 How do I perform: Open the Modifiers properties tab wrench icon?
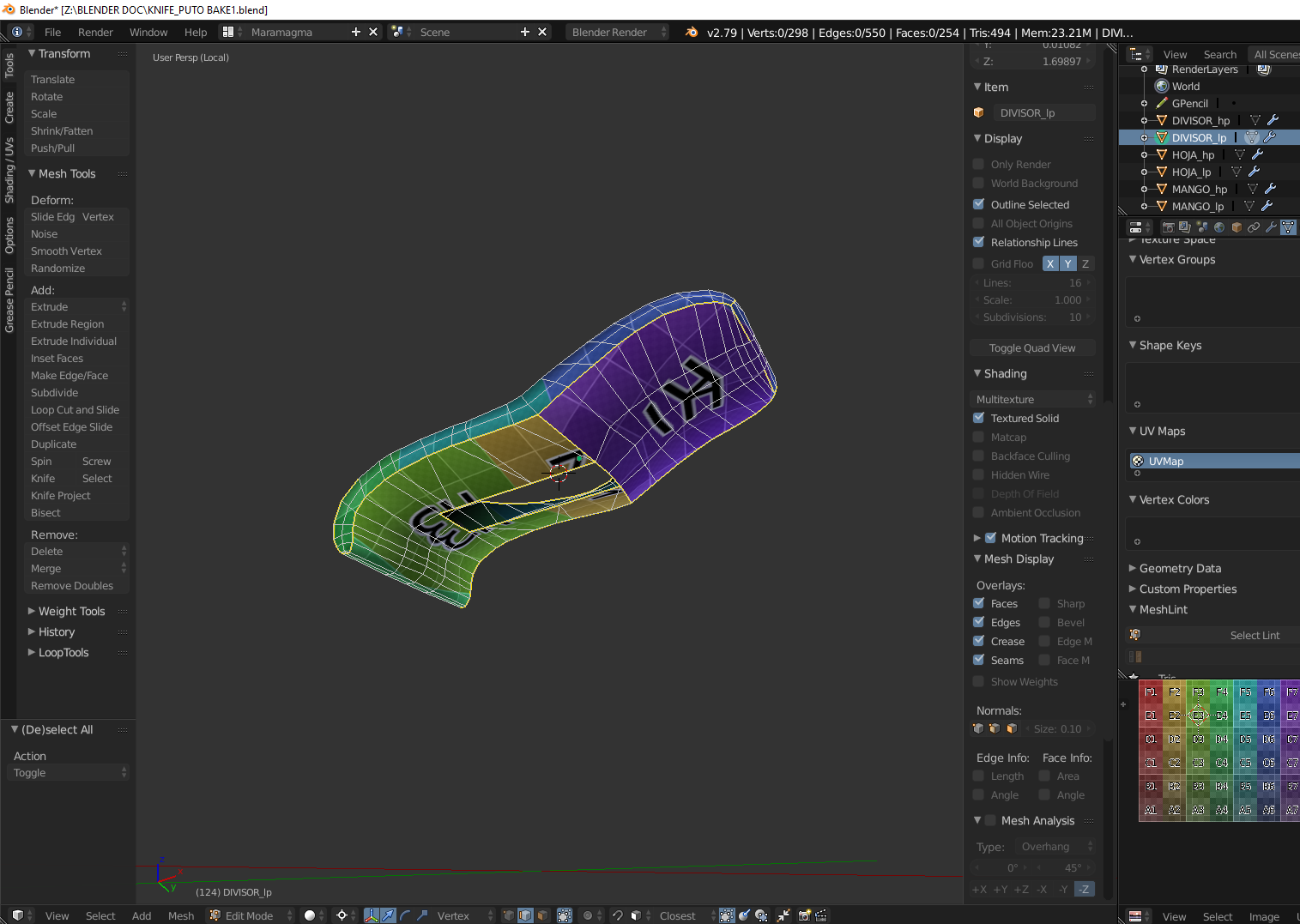pos(1271,227)
